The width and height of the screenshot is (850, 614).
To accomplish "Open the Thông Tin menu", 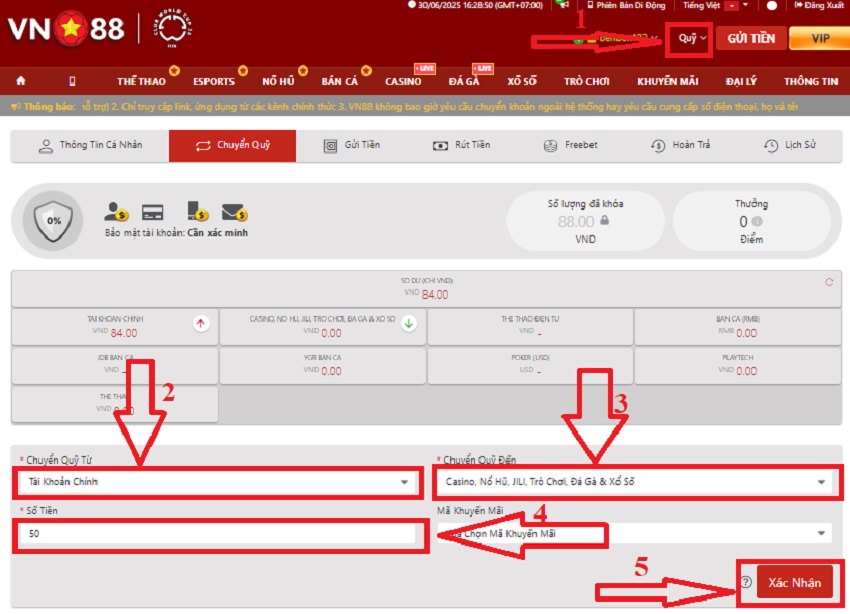I will [811, 81].
